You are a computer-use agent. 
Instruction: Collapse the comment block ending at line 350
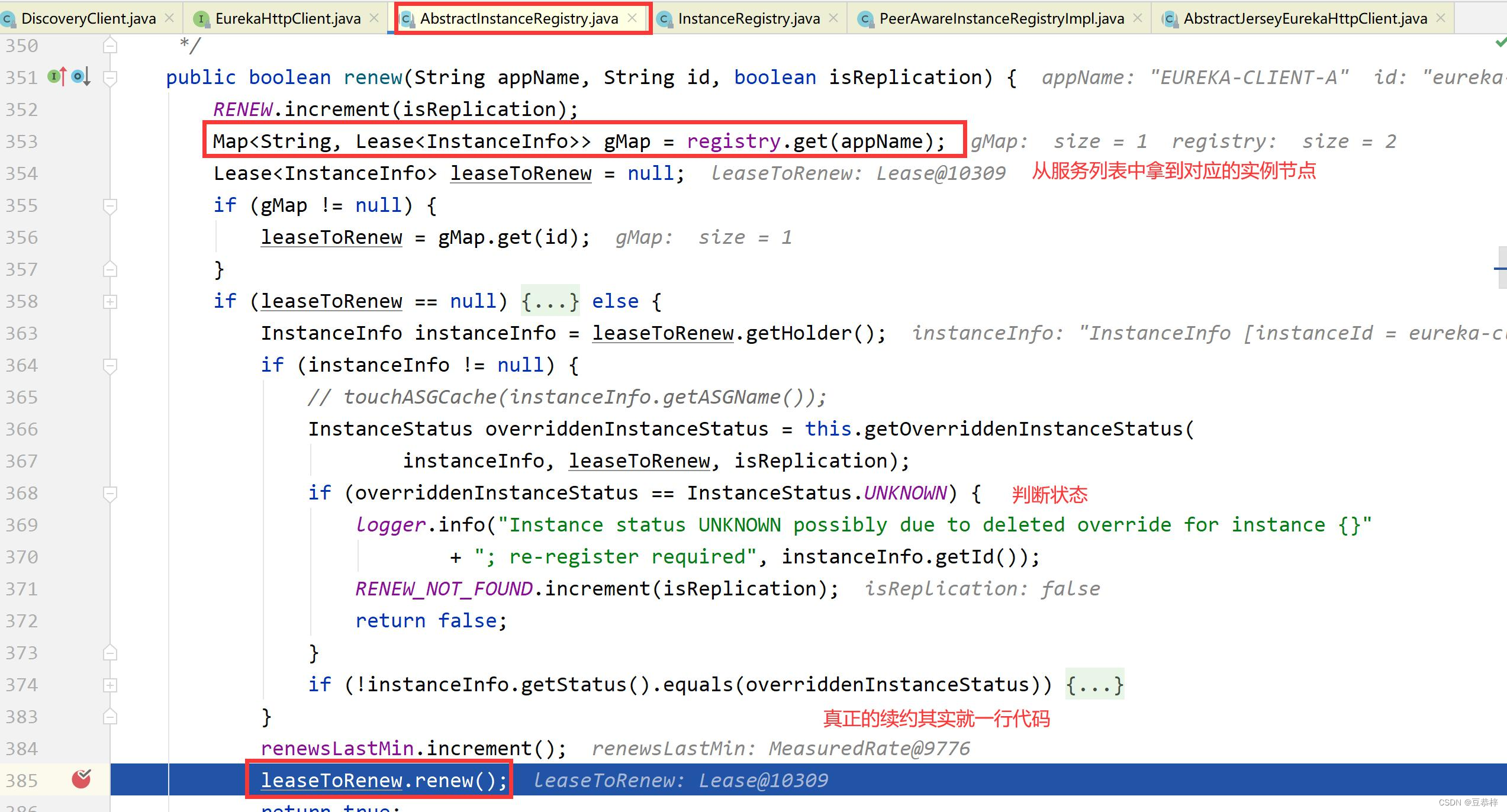click(110, 46)
